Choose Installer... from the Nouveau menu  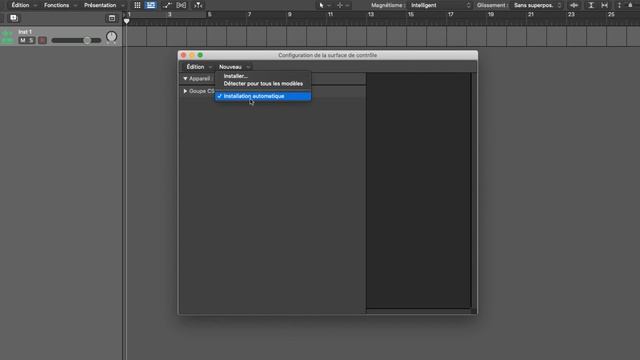click(x=263, y=76)
